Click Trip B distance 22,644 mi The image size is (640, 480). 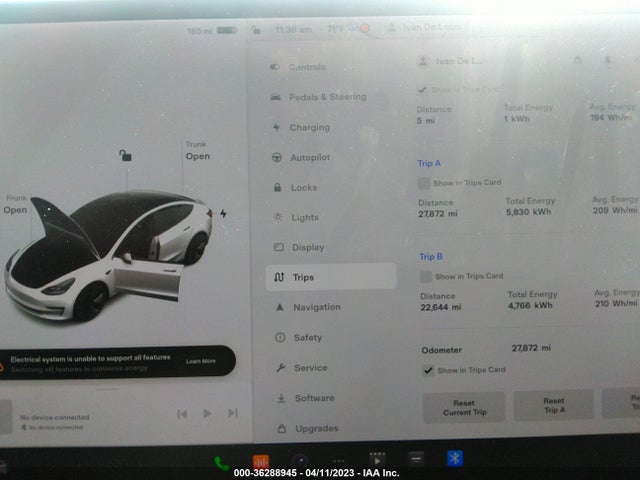440,307
